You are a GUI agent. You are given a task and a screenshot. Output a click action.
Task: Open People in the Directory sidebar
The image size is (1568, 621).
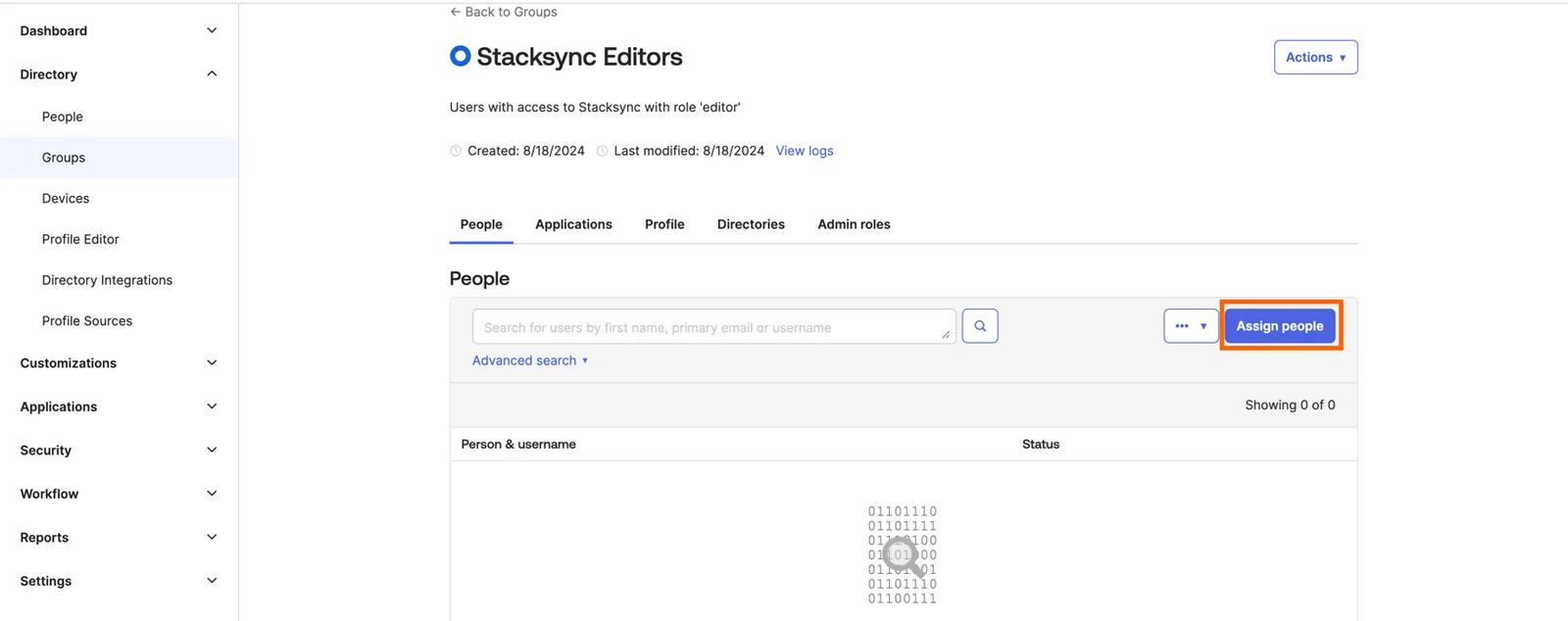pyautogui.click(x=63, y=117)
